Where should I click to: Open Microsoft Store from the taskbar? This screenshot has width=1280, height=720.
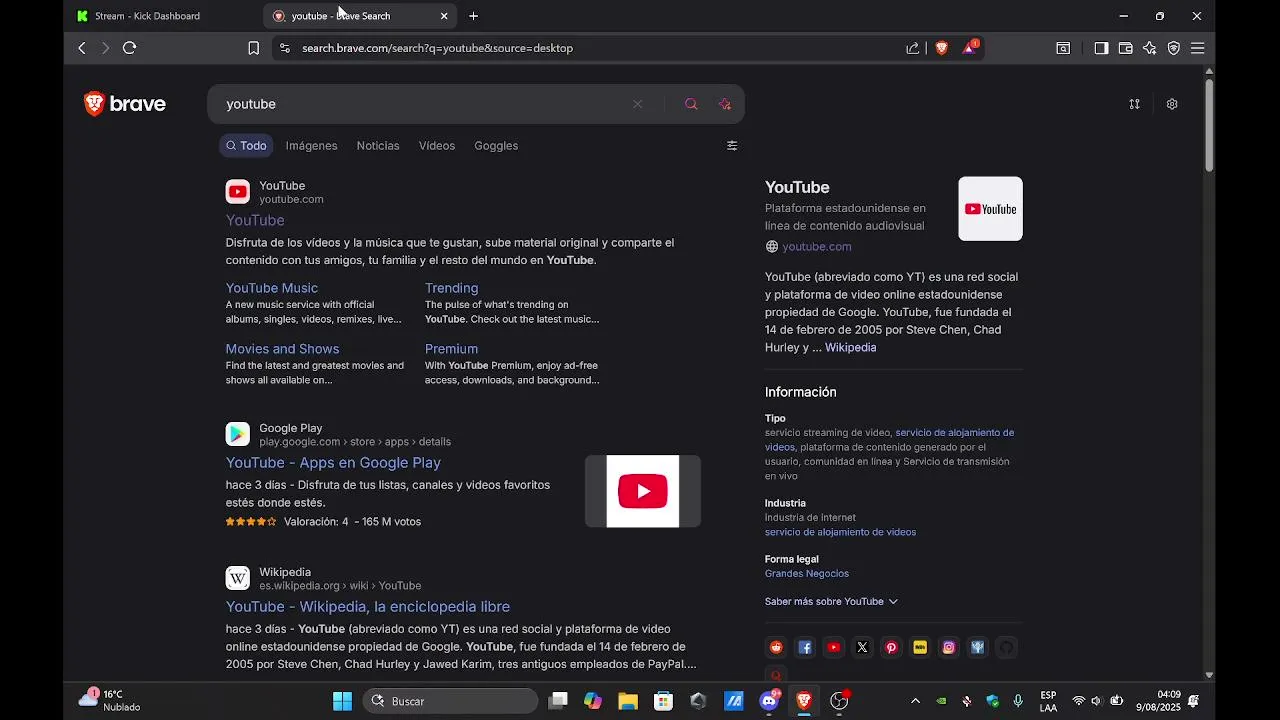tap(663, 701)
